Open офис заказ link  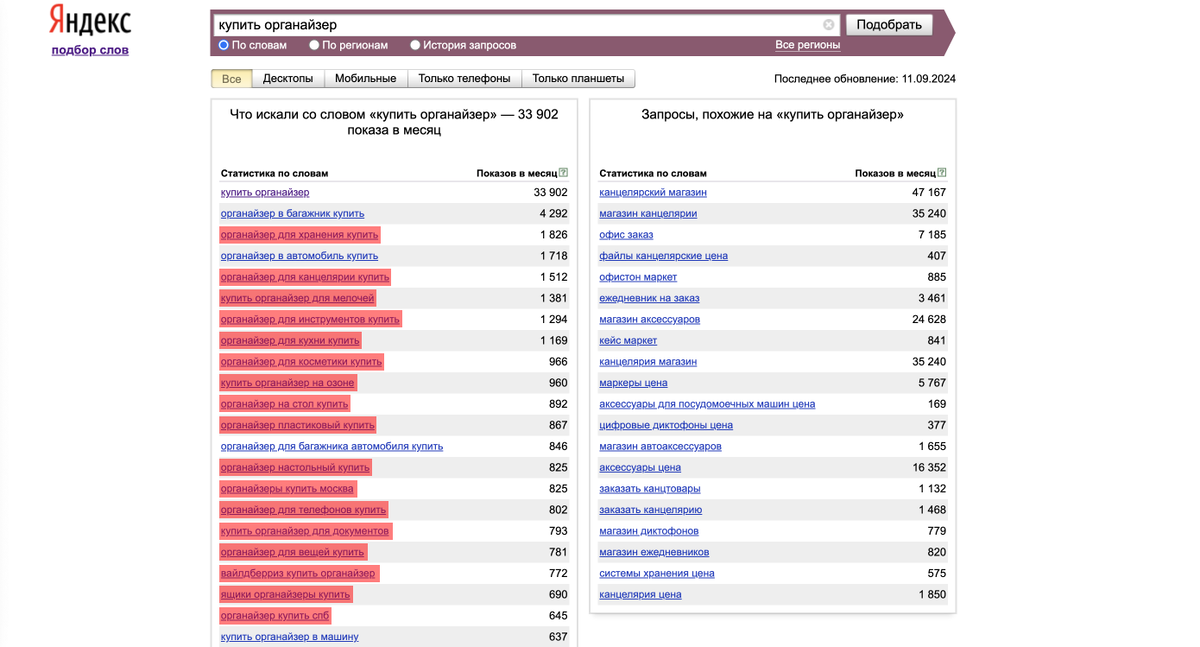(x=626, y=235)
